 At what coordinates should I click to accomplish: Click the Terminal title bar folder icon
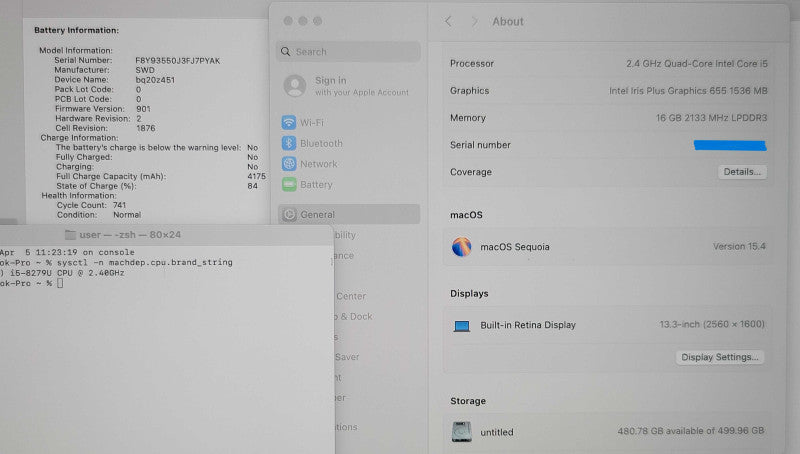(70, 235)
